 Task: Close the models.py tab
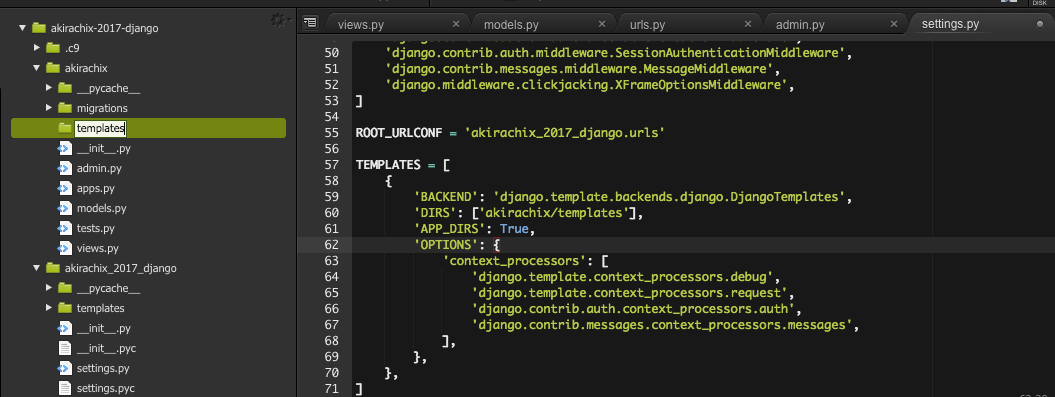602,24
